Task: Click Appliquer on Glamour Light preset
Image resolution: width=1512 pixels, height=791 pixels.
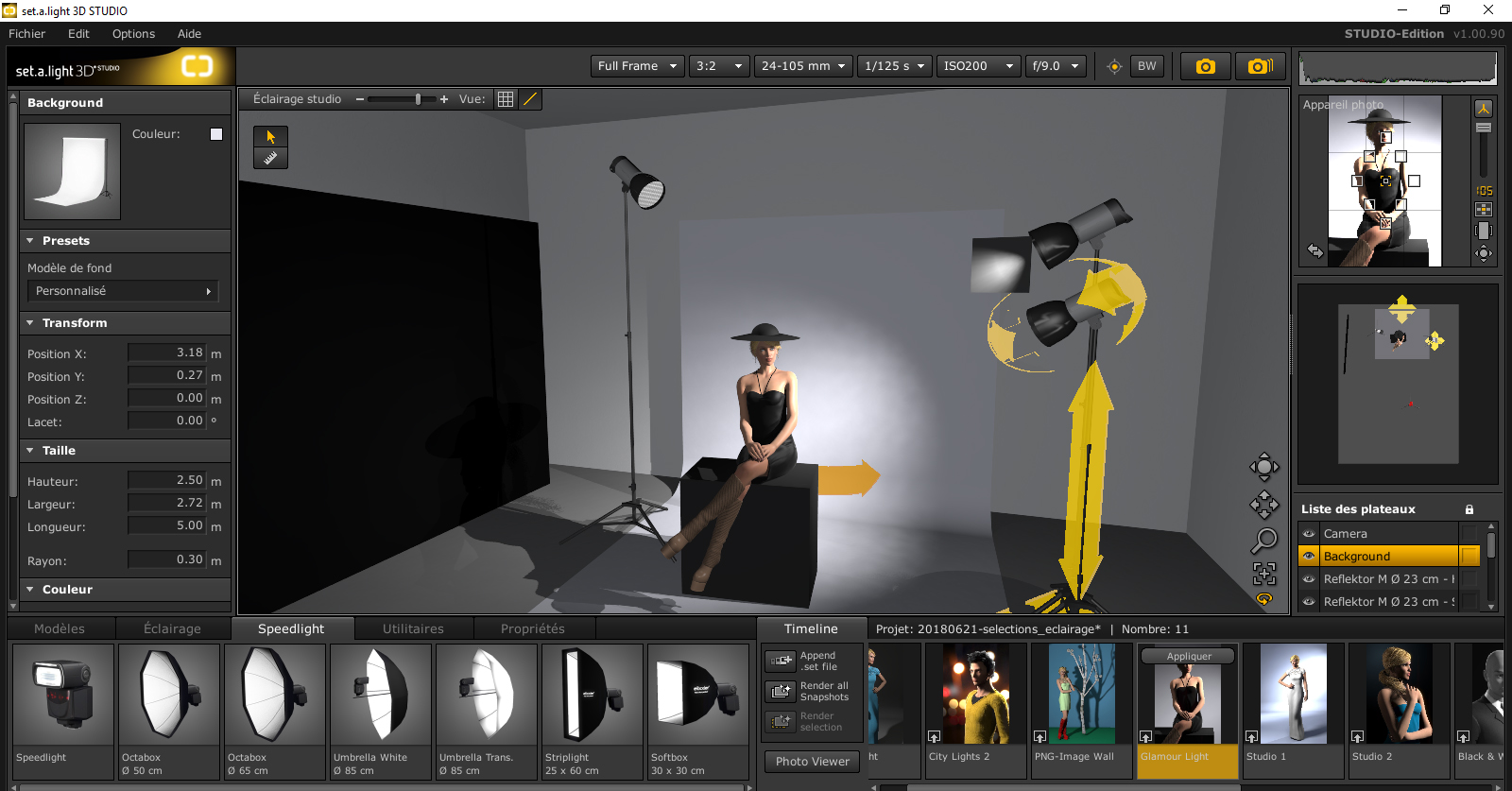Action: point(1189,656)
